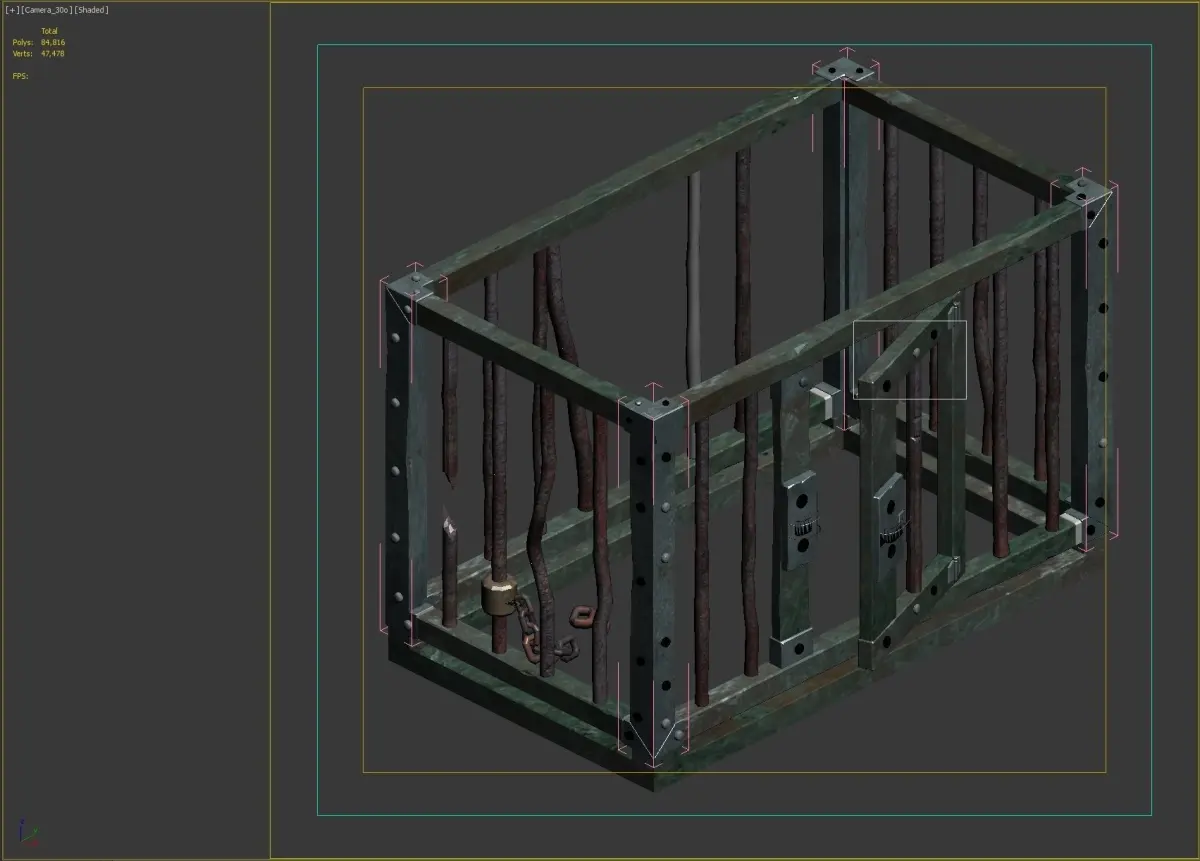Open the Shaded viewport shading menu
The height and width of the screenshot is (861, 1200).
click(90, 10)
